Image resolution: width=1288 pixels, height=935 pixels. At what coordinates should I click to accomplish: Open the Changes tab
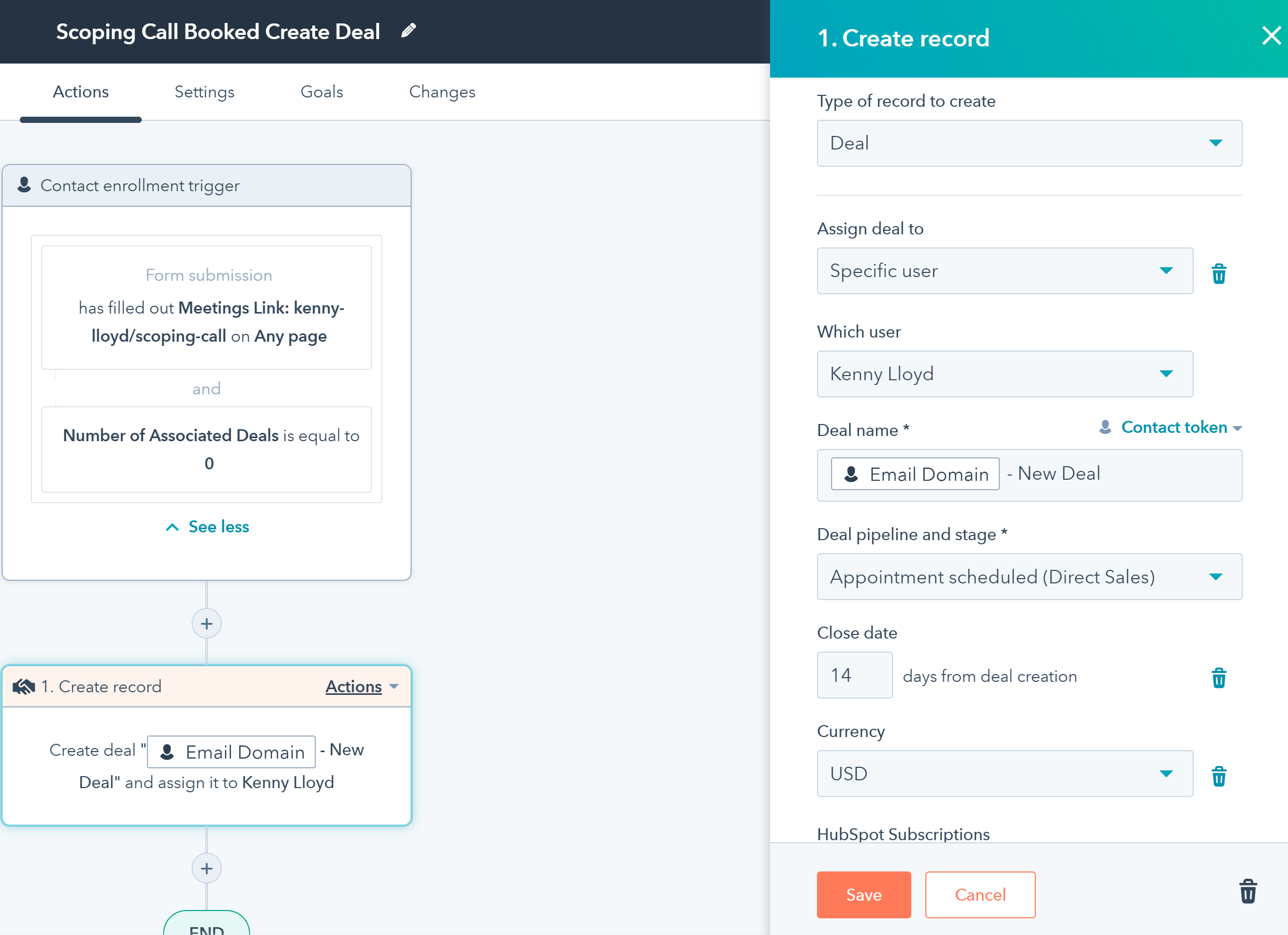coord(442,92)
